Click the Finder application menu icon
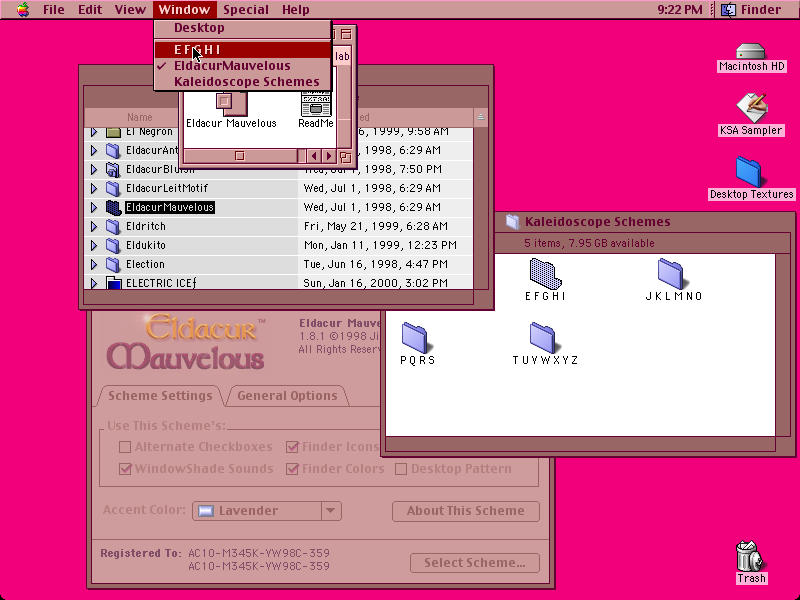The image size is (800, 600). click(x=728, y=9)
